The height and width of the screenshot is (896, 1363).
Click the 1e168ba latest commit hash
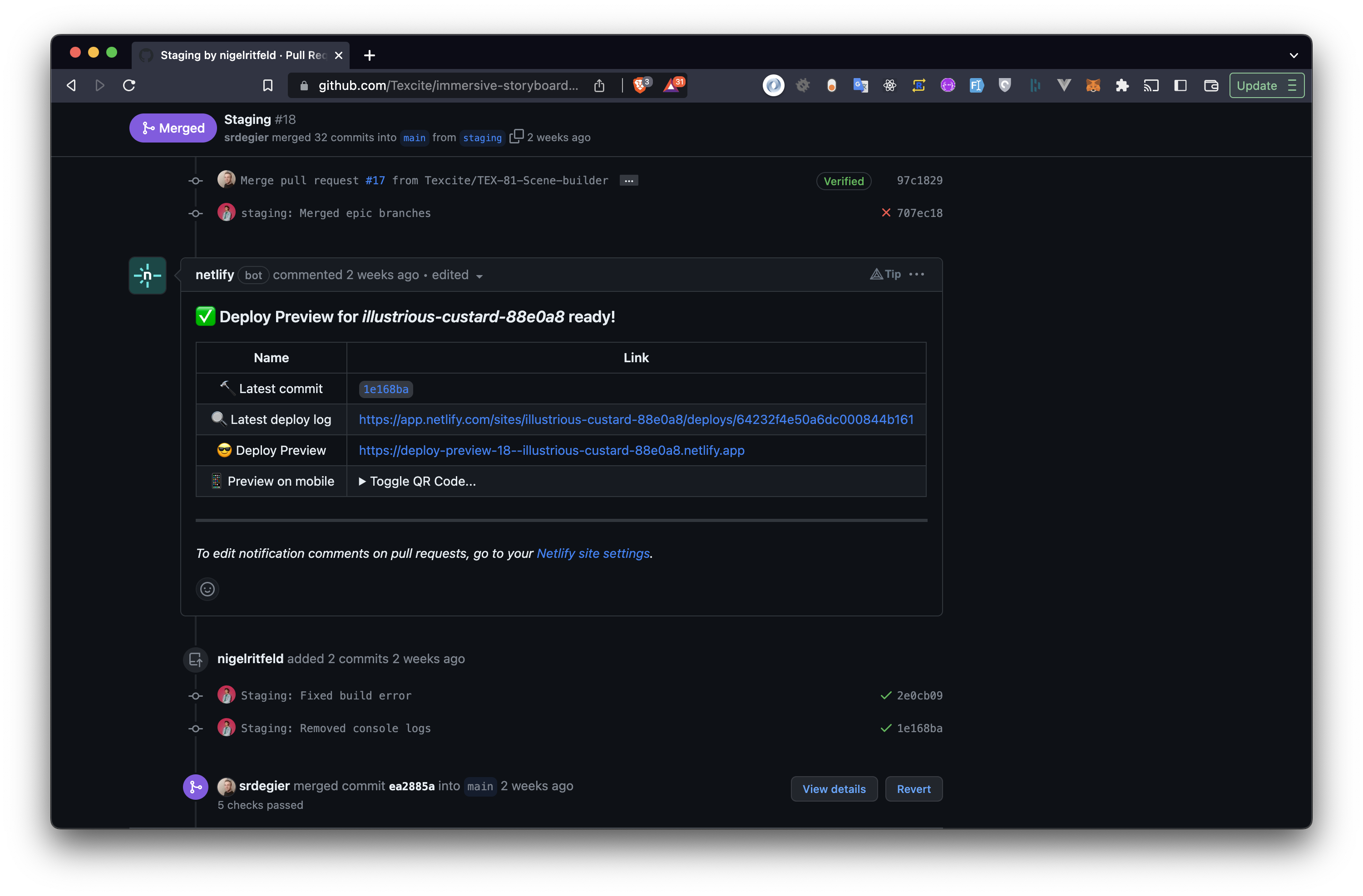coord(385,389)
